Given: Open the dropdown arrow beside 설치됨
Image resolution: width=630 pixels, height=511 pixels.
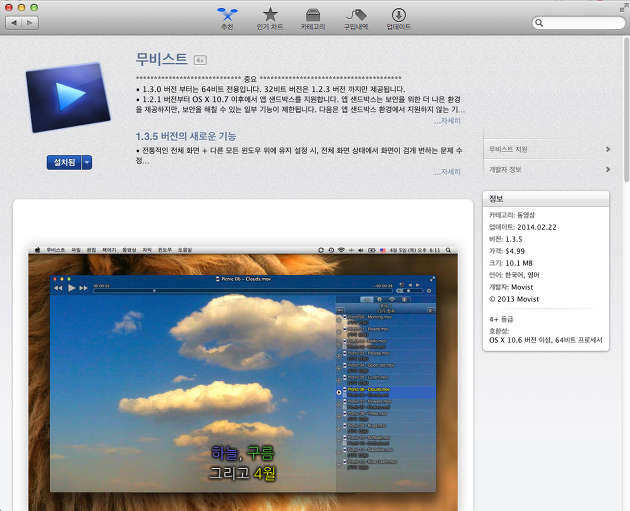Looking at the screenshot, I should [87, 162].
